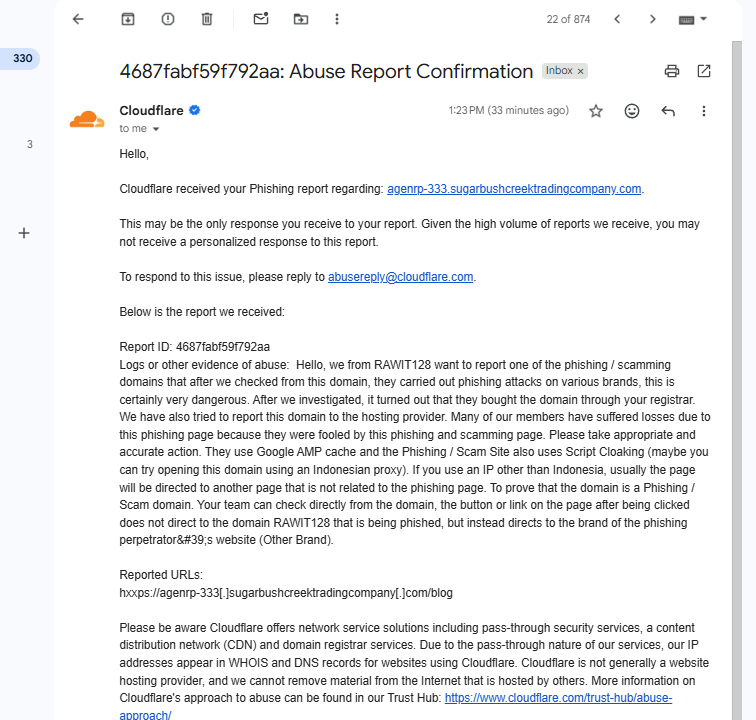This screenshot has height=720, width=756.
Task: Click the Cloudflare sender name
Action: pos(151,110)
